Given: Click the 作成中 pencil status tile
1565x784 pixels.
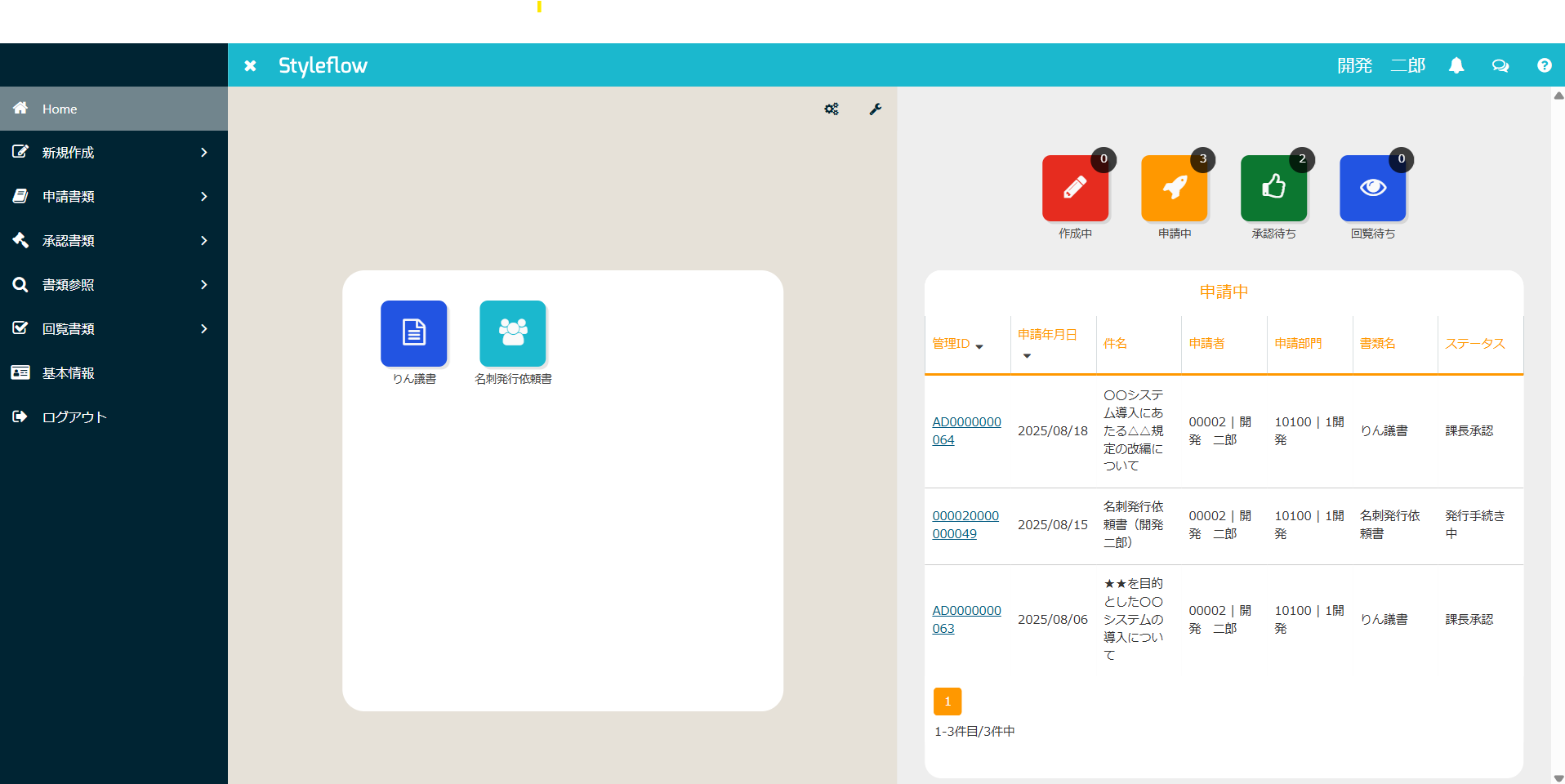Looking at the screenshot, I should click(x=1075, y=189).
